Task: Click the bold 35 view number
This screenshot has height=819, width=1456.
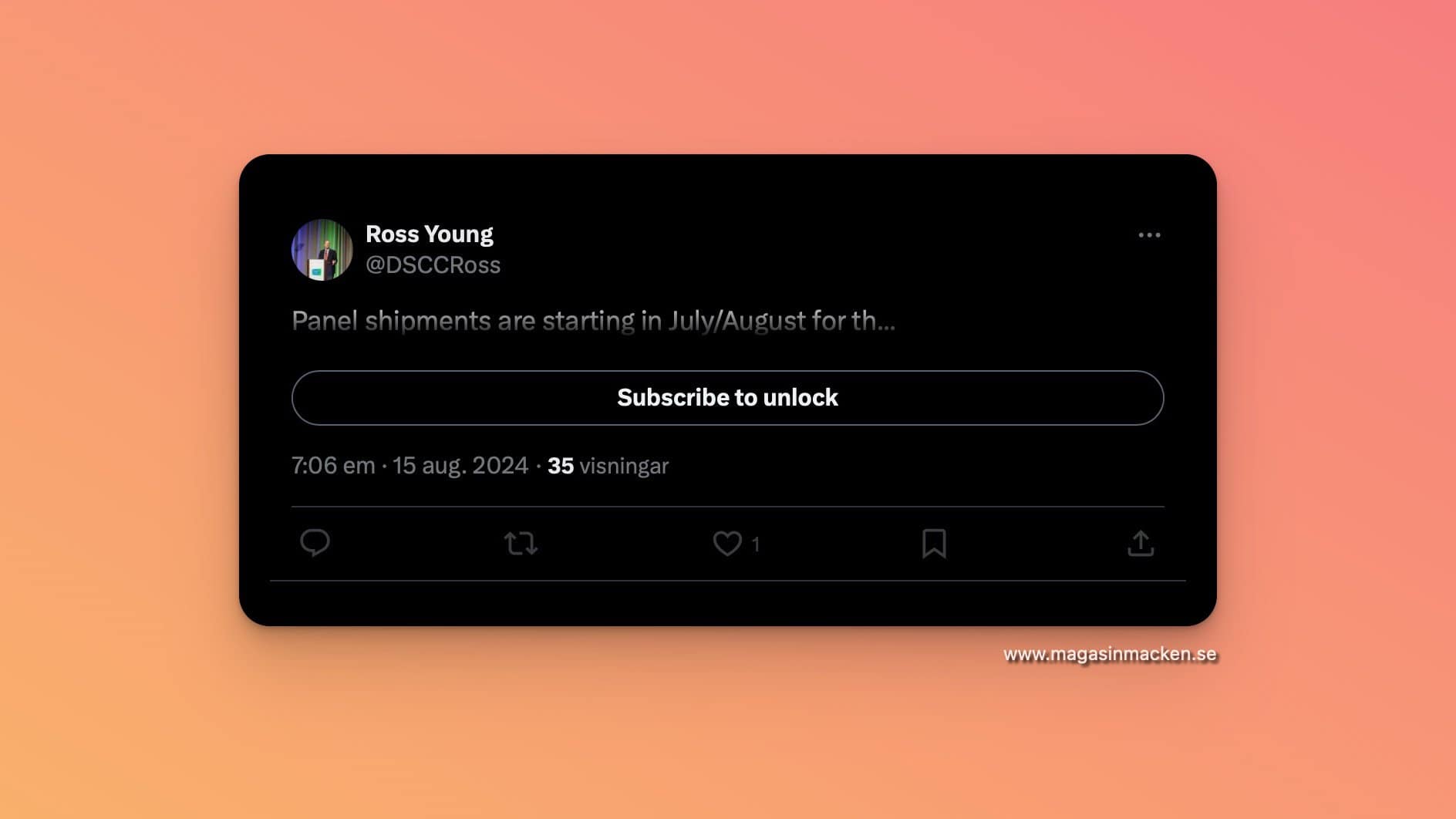Action: point(561,466)
